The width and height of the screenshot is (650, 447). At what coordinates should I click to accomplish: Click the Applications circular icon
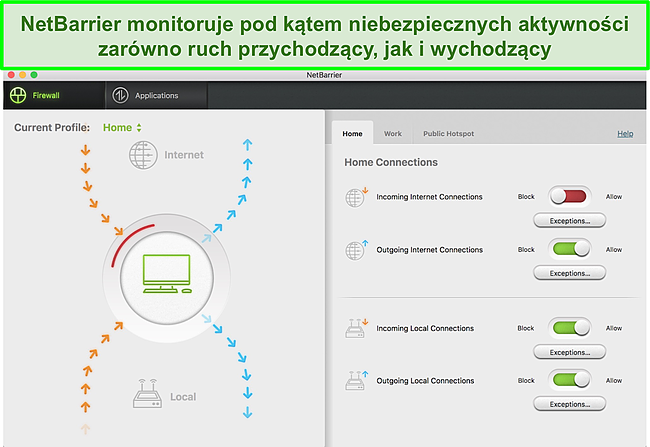(120, 95)
